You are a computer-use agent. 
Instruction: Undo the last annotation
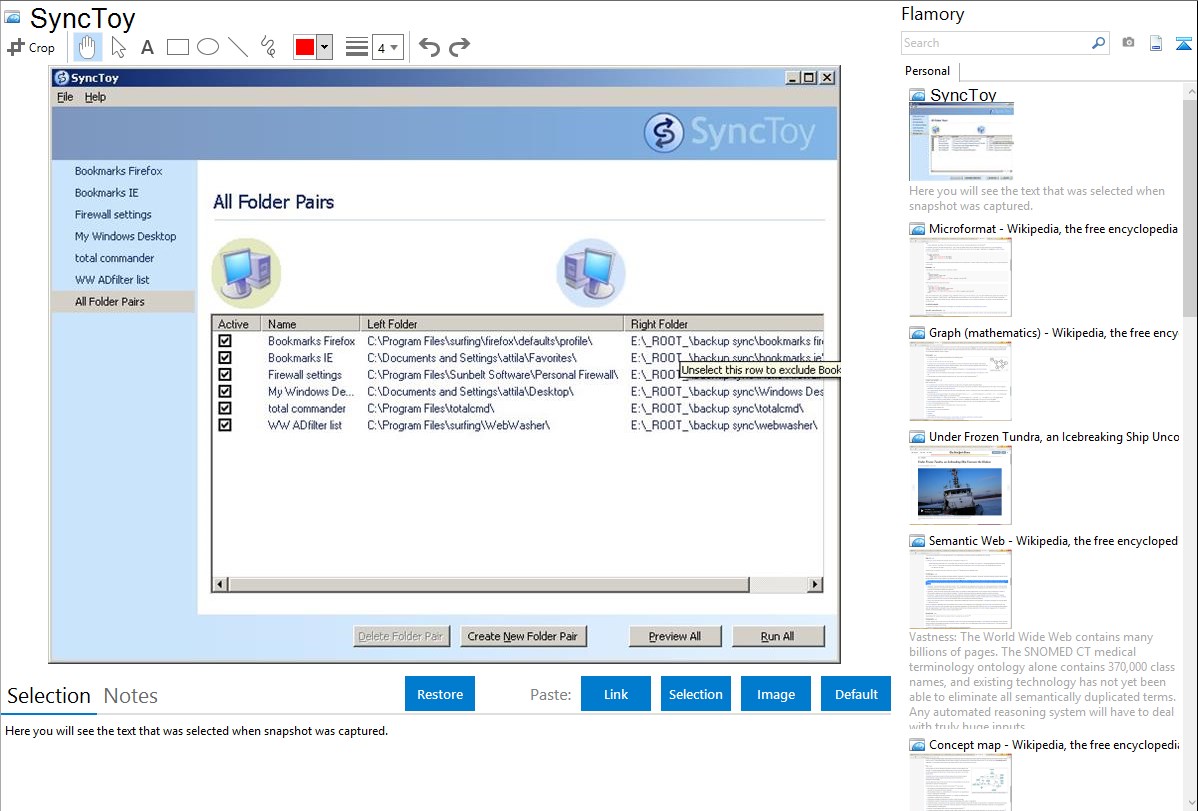[429, 47]
